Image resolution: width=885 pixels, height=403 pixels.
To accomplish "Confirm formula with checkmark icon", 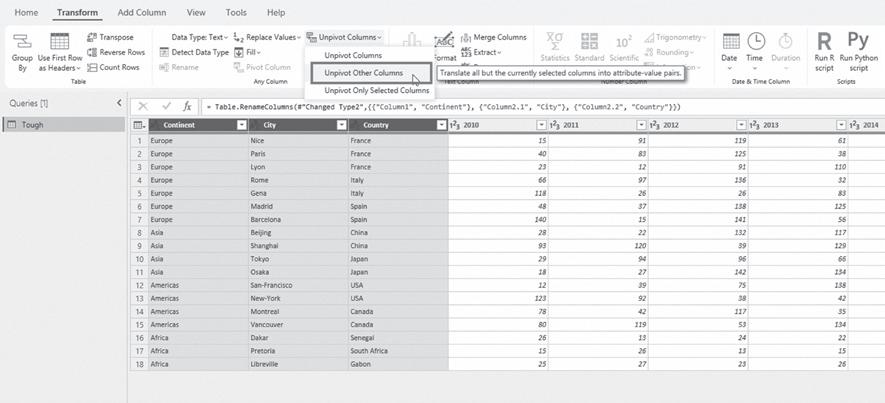I will 166,106.
